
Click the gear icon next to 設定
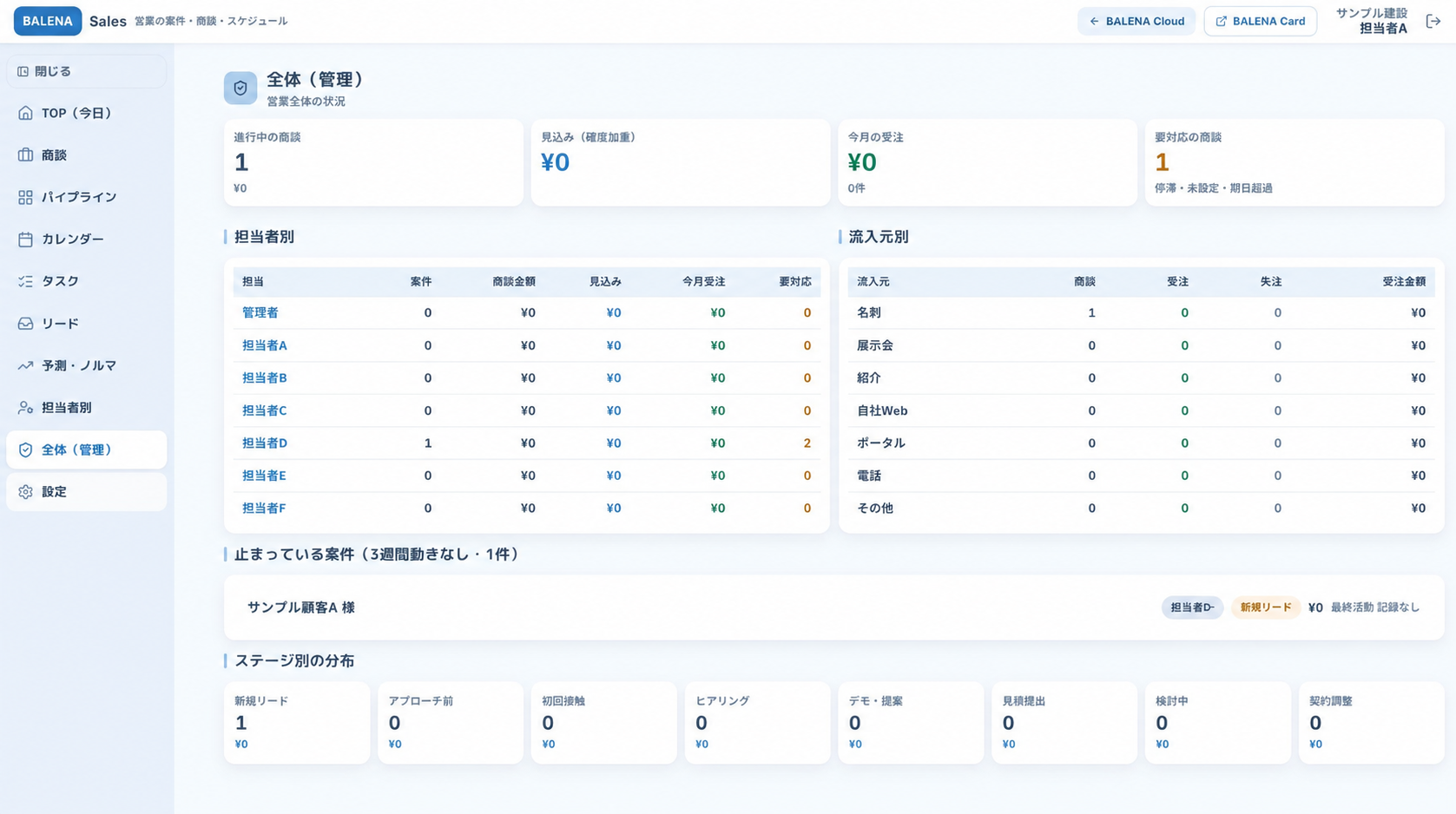coord(25,492)
